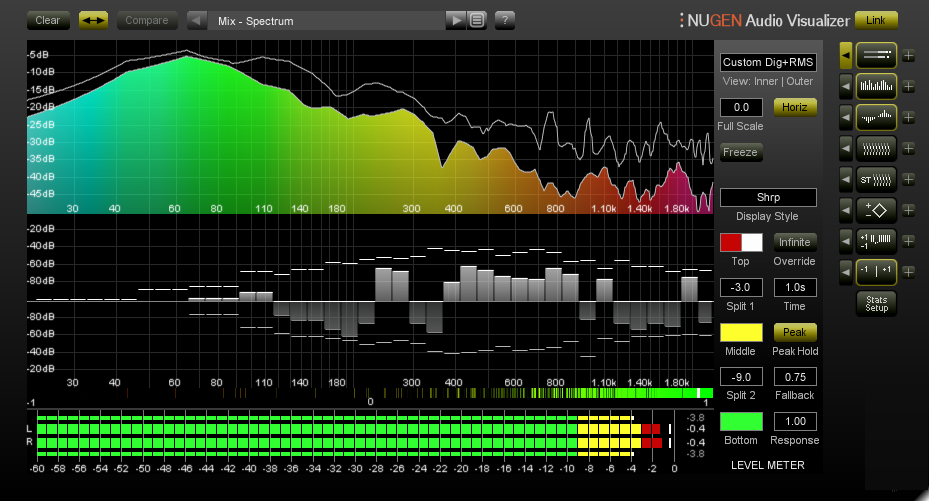Add another +1/-1 frequency correlation view
929x501 pixels.
[x=908, y=241]
